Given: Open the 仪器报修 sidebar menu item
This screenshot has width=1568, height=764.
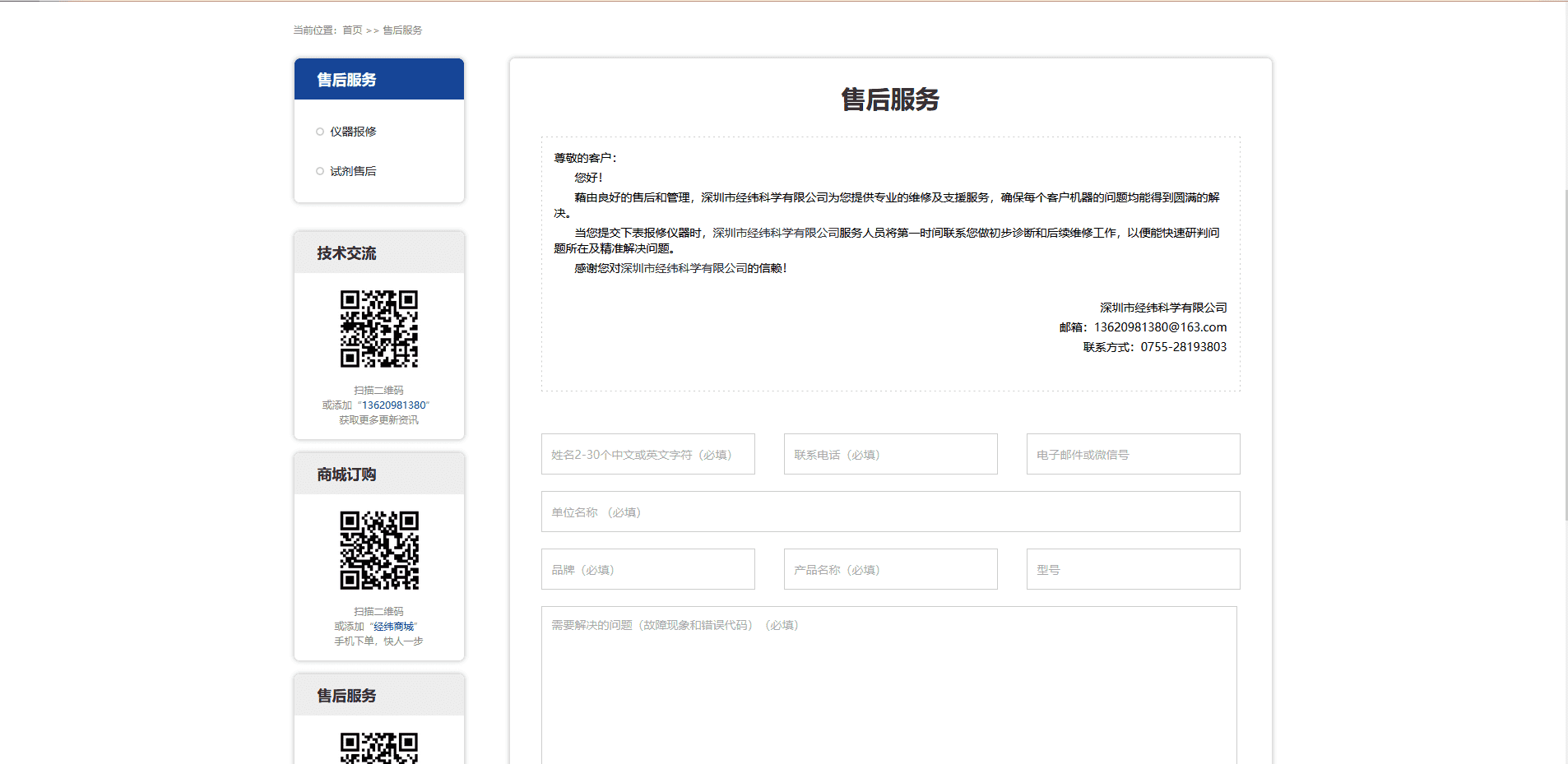Looking at the screenshot, I should click(353, 132).
